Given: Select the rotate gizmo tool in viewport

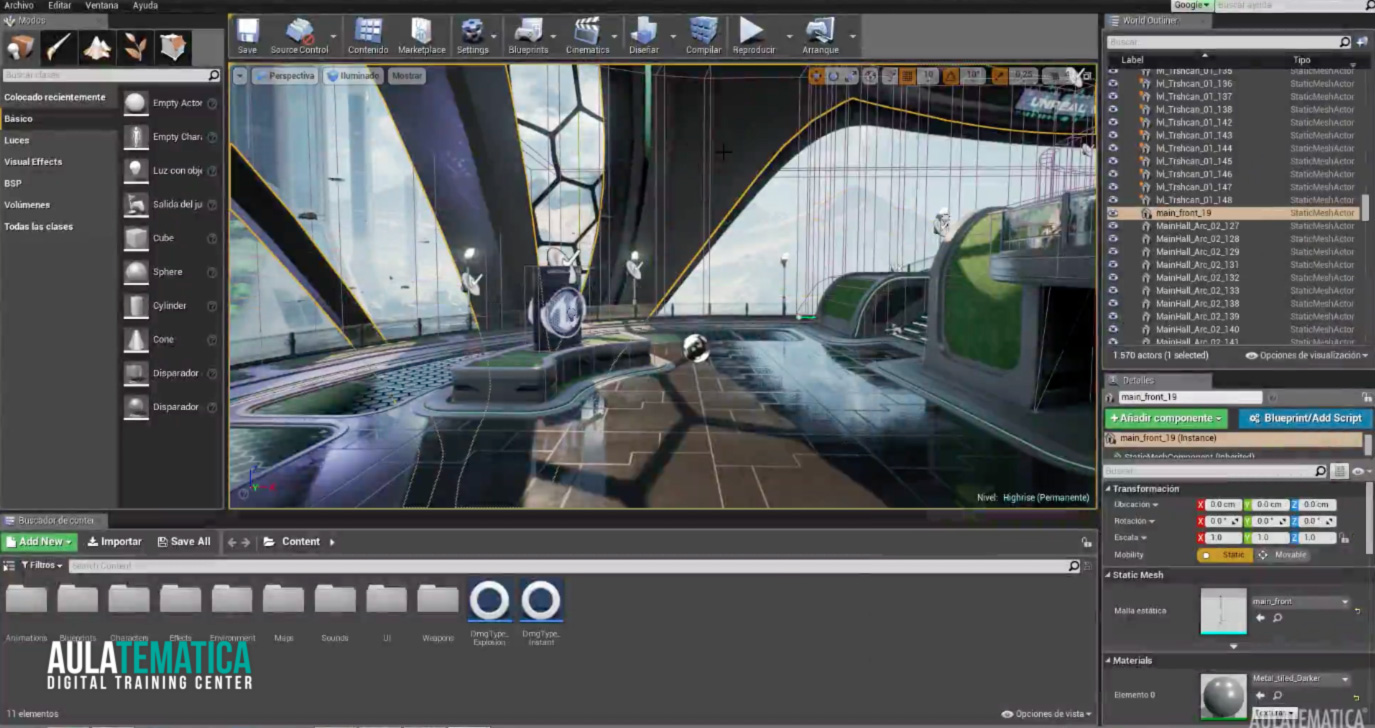Looking at the screenshot, I should pyautogui.click(x=834, y=76).
